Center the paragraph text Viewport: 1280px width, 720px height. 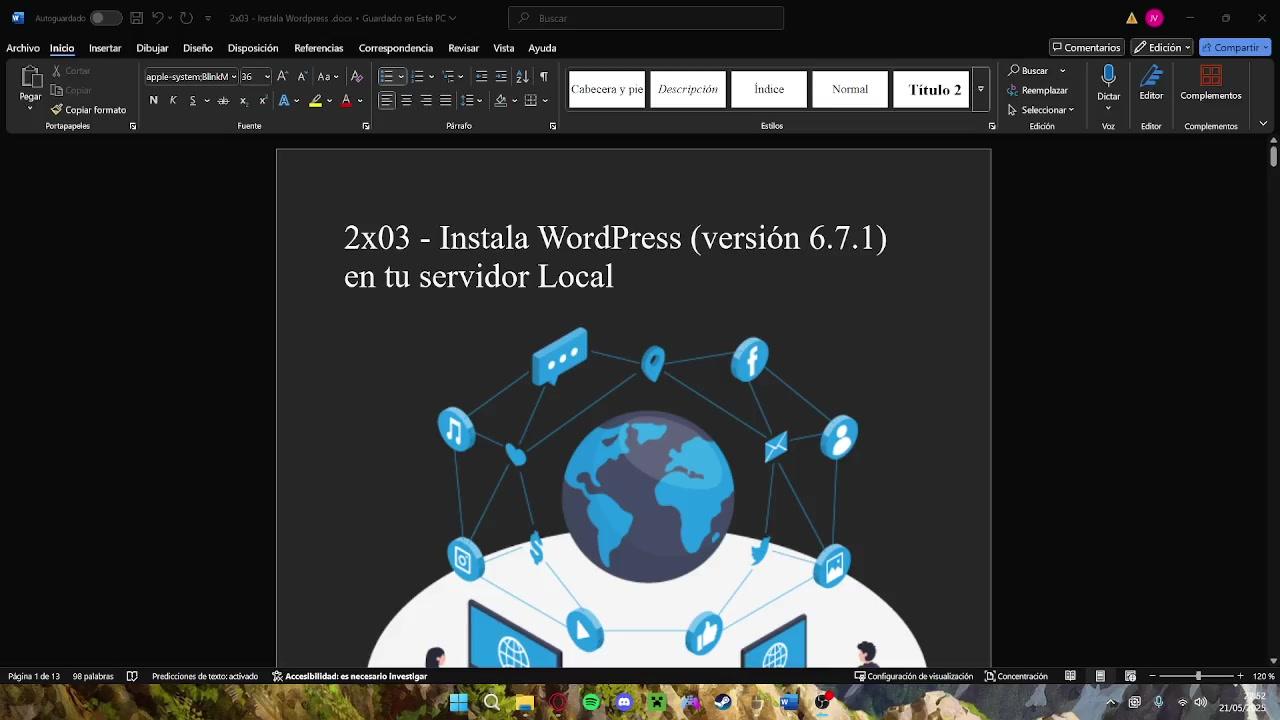click(x=406, y=100)
